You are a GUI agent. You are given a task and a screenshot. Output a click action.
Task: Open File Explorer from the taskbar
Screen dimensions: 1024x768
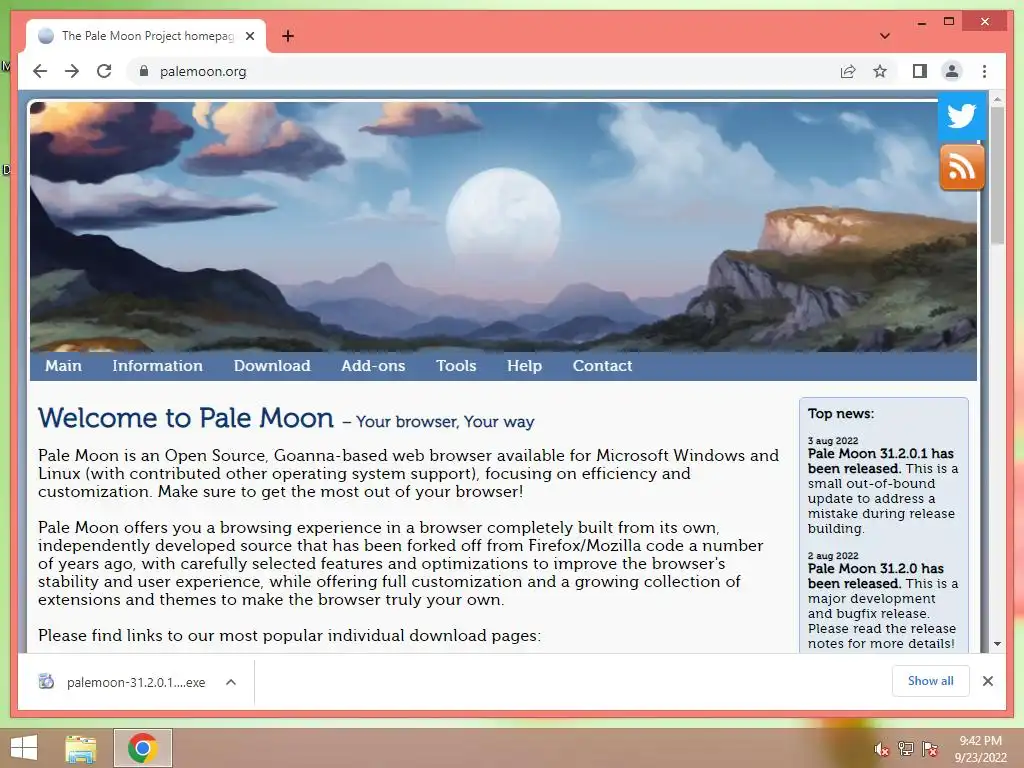tap(80, 748)
